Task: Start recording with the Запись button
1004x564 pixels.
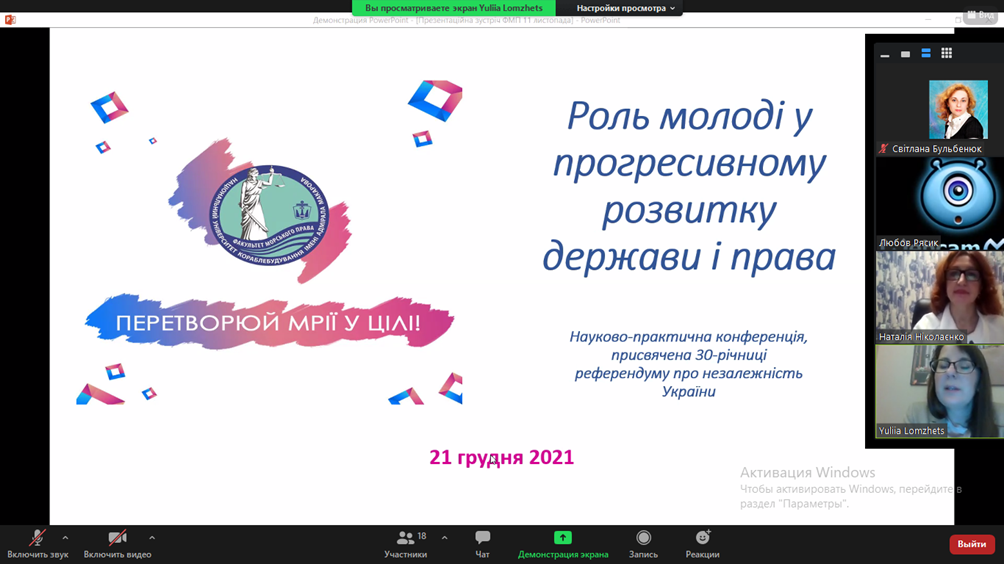Action: point(643,544)
